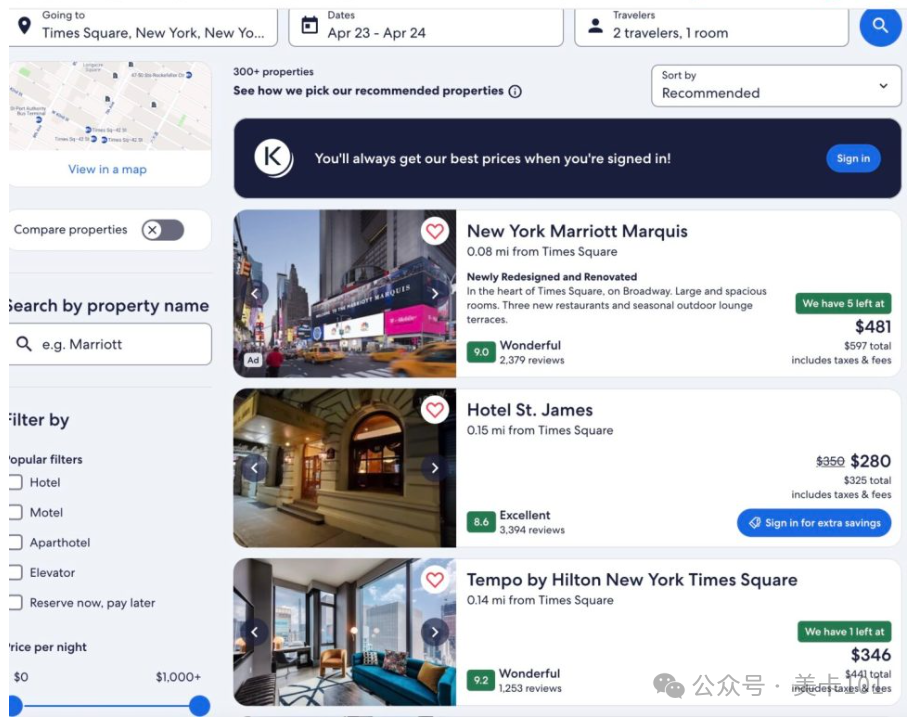Image resolution: width=912 pixels, height=721 pixels.
Task: Click 0.08 mi from Times Square text
Action: pyautogui.click(x=542, y=252)
